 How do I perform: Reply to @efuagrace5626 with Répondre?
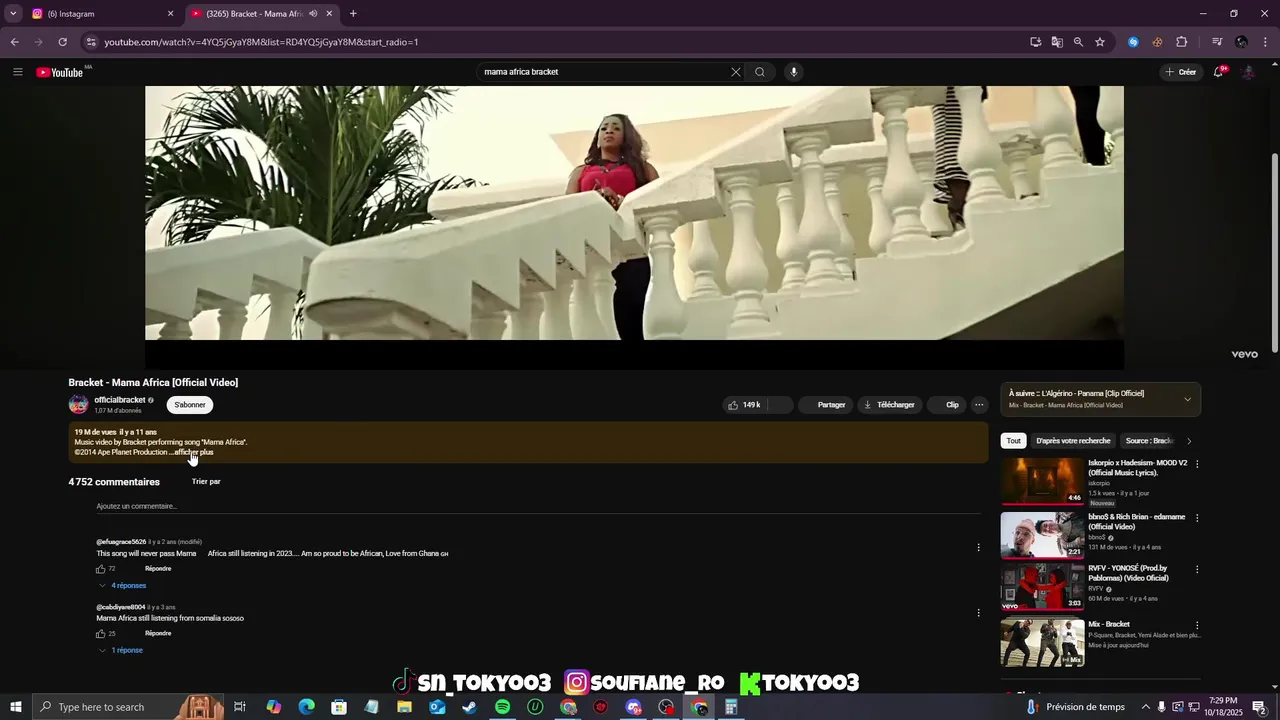coord(158,569)
